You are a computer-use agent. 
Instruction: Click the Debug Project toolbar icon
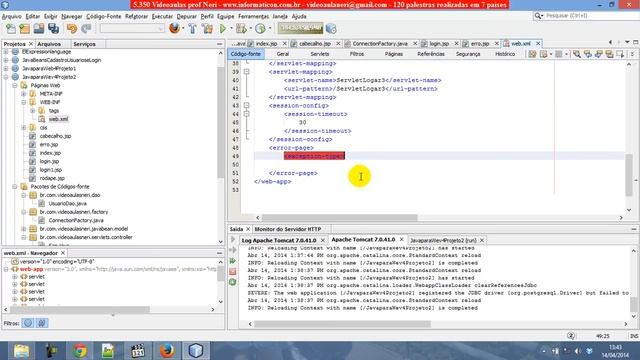(x=241, y=29)
